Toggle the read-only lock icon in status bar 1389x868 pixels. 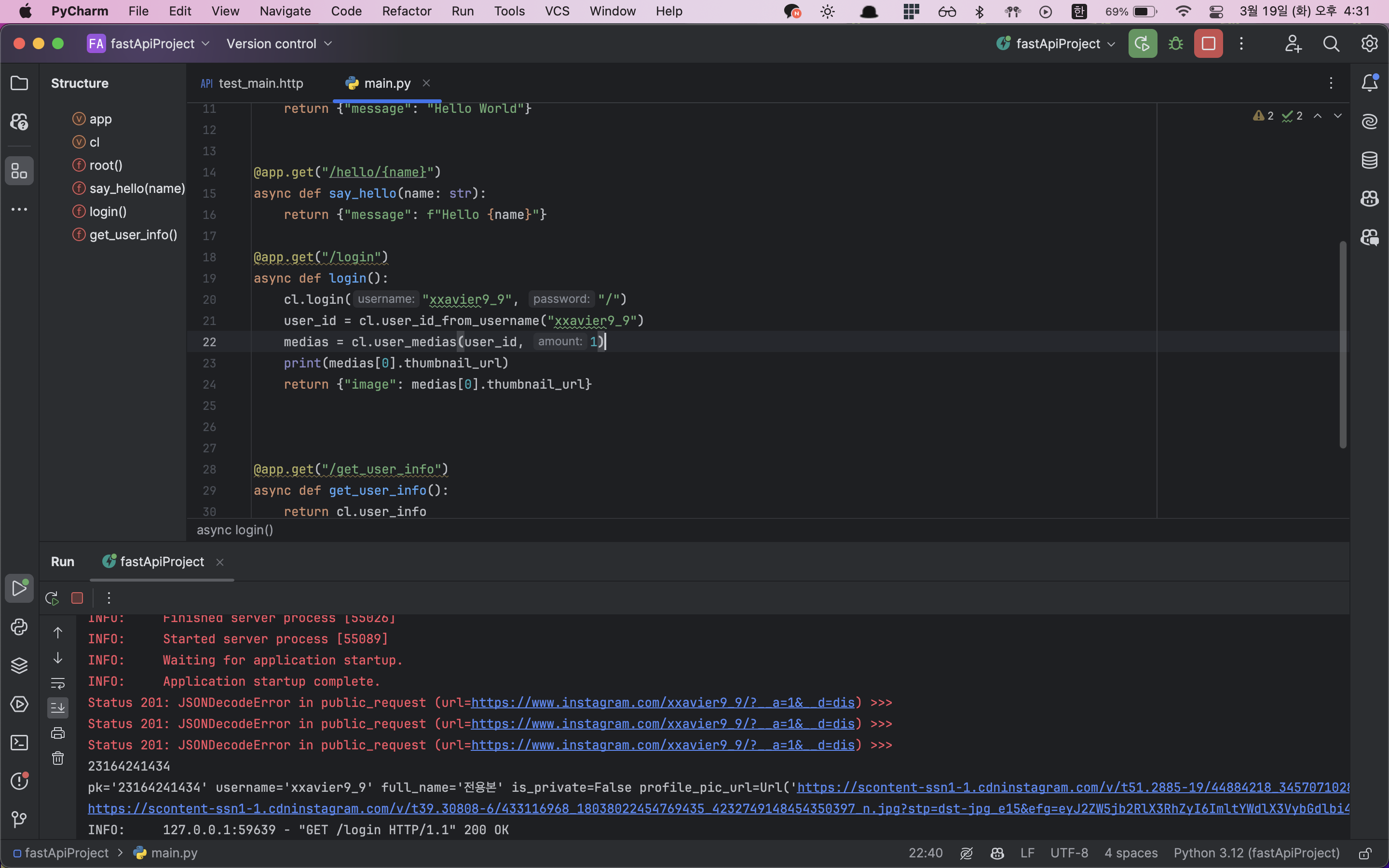[x=1365, y=853]
